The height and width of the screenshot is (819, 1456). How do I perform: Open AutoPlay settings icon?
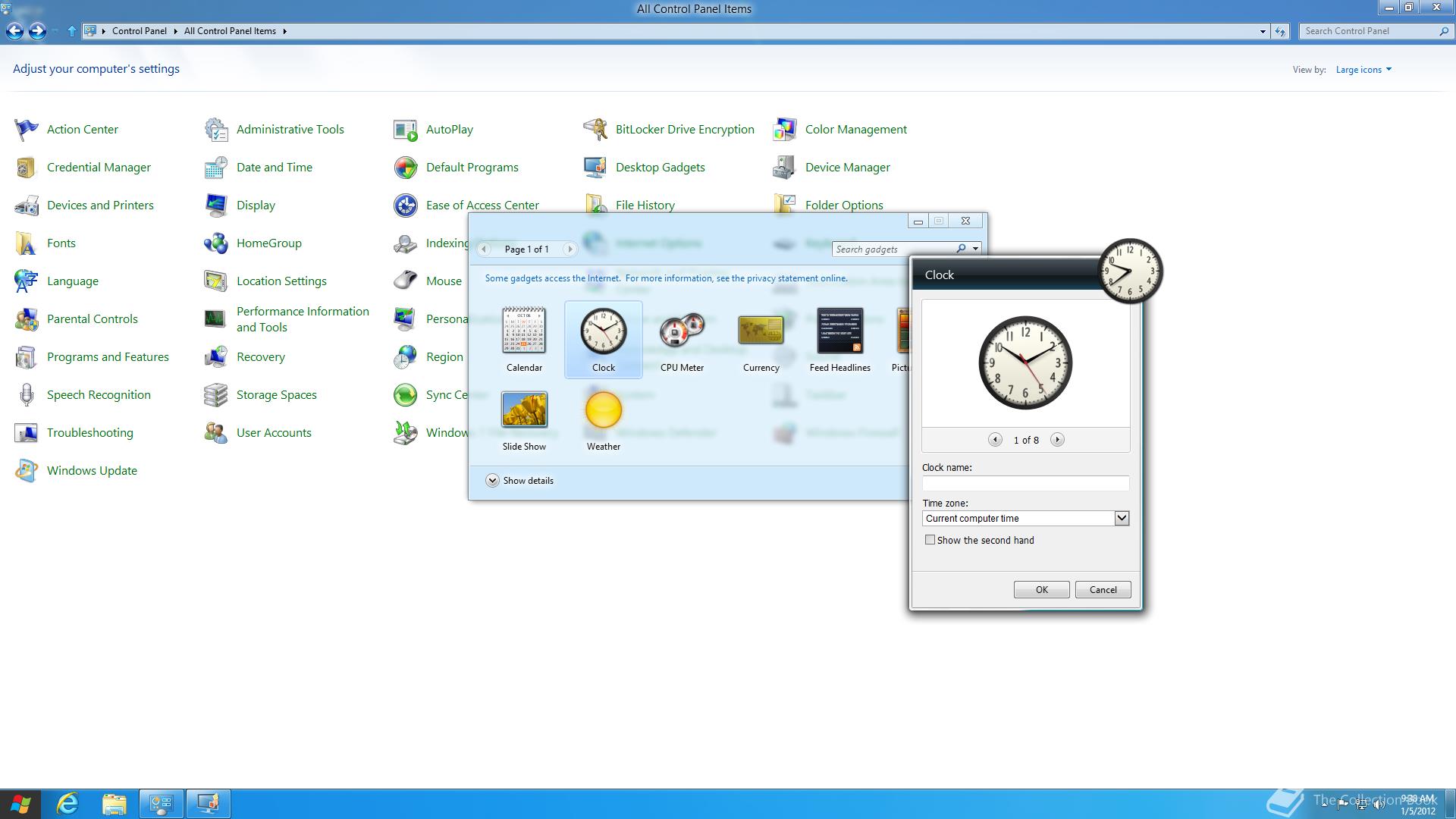(406, 130)
